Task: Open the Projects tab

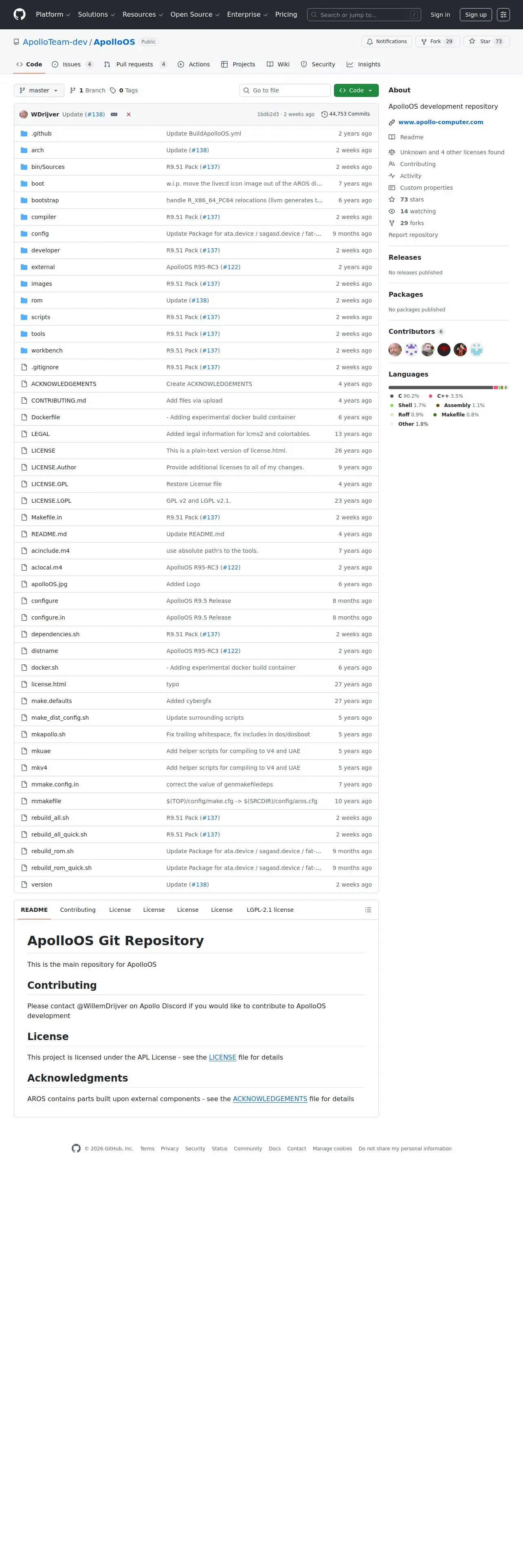Action: pos(238,65)
